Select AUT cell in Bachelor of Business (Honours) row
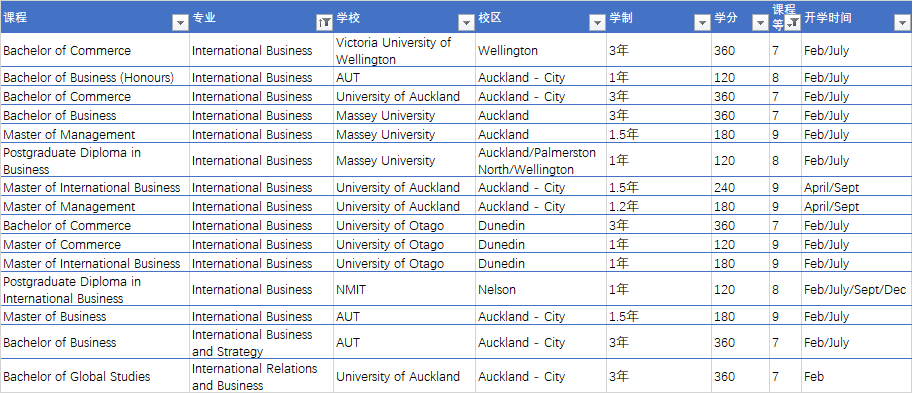Screen dimensions: 913x393 point(404,77)
